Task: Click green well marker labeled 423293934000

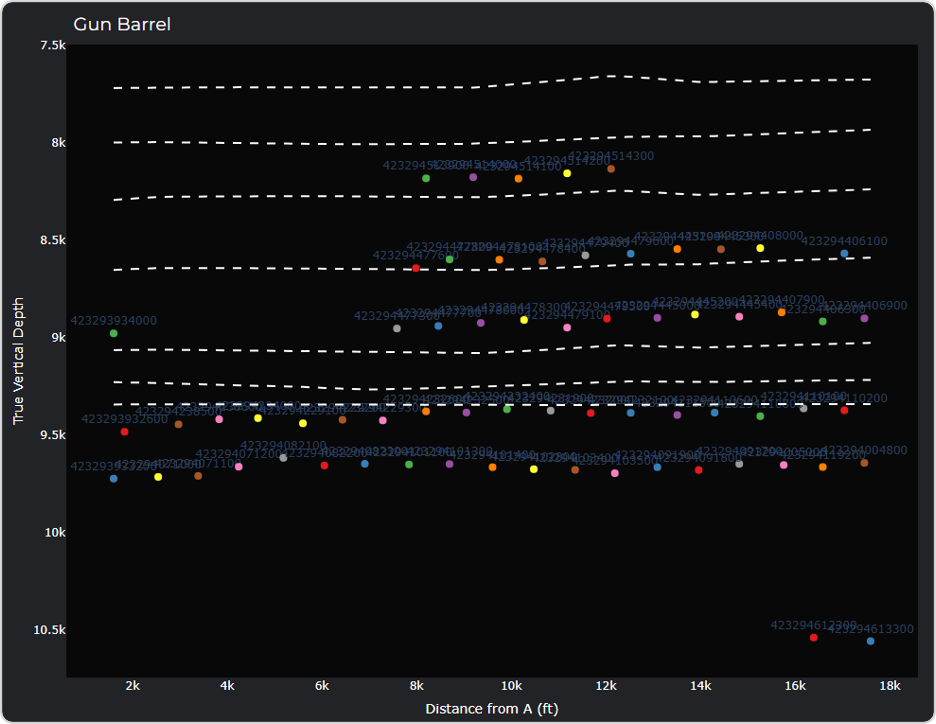Action: click(x=113, y=333)
